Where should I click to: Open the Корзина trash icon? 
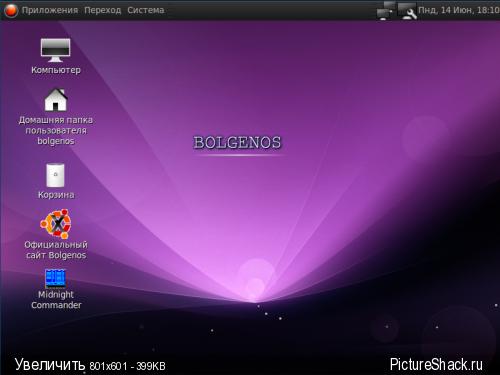pyautogui.click(x=55, y=175)
